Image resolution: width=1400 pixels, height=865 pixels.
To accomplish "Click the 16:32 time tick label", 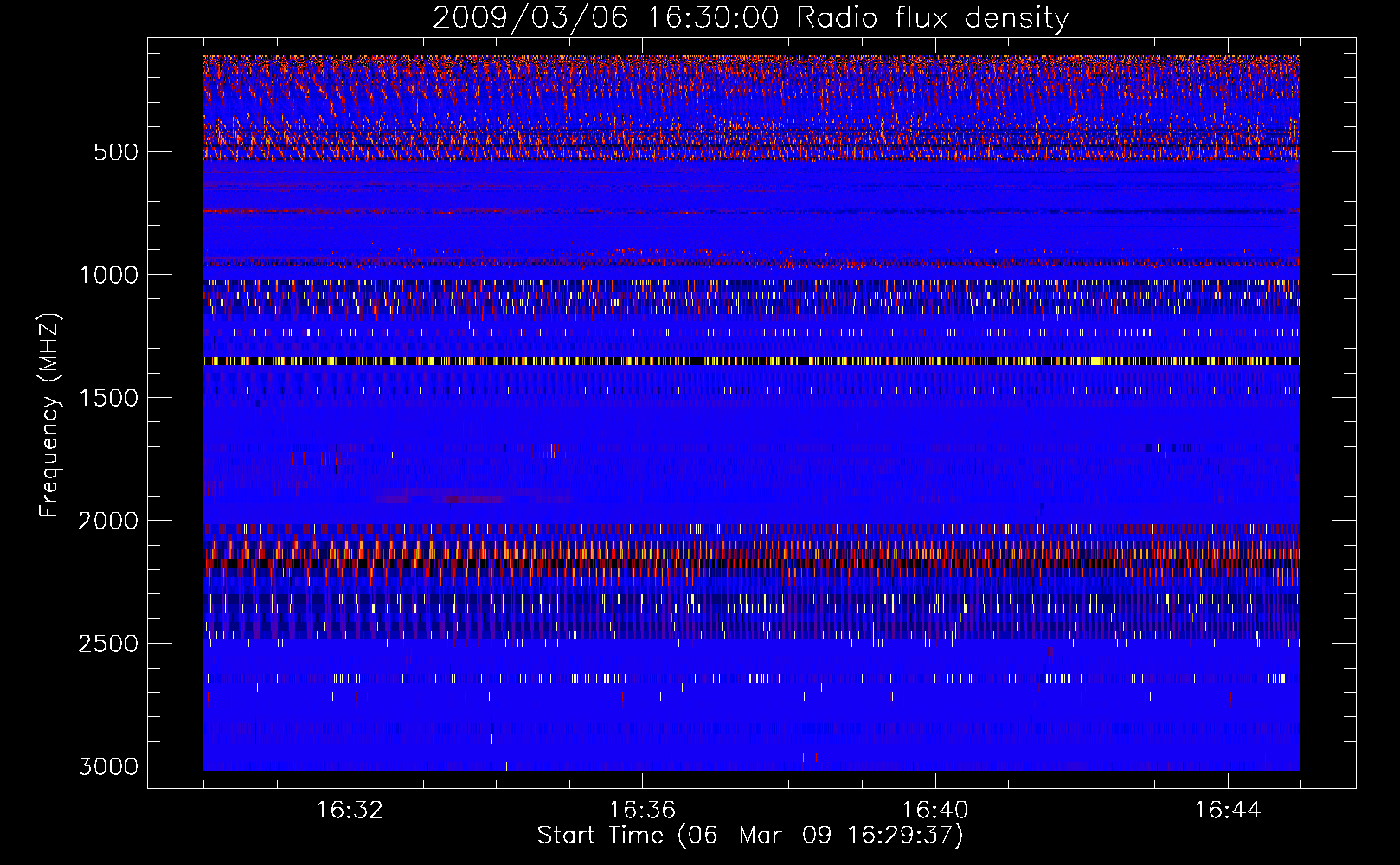I will [350, 811].
